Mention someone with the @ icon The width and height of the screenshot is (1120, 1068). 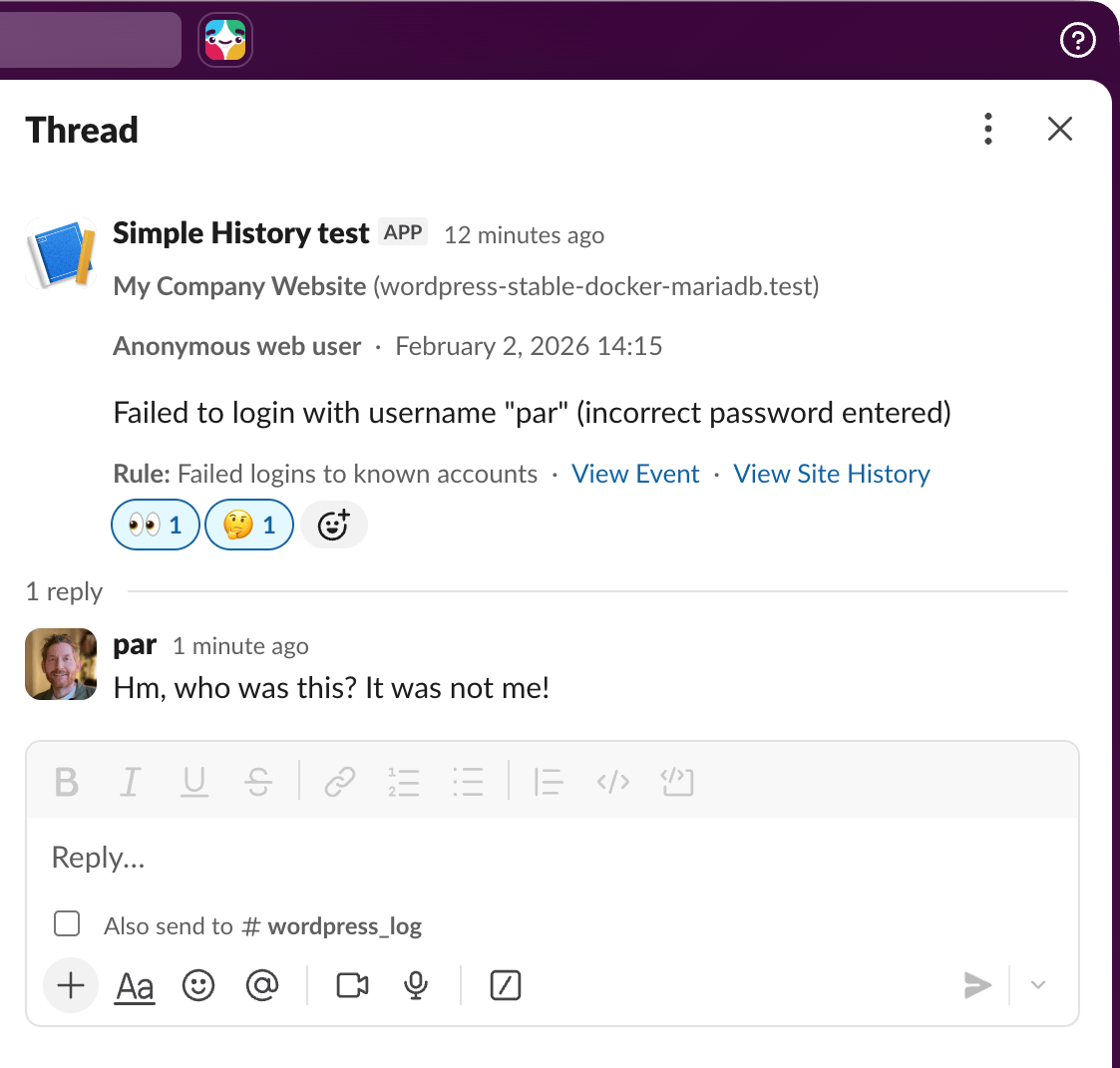pyautogui.click(x=263, y=985)
